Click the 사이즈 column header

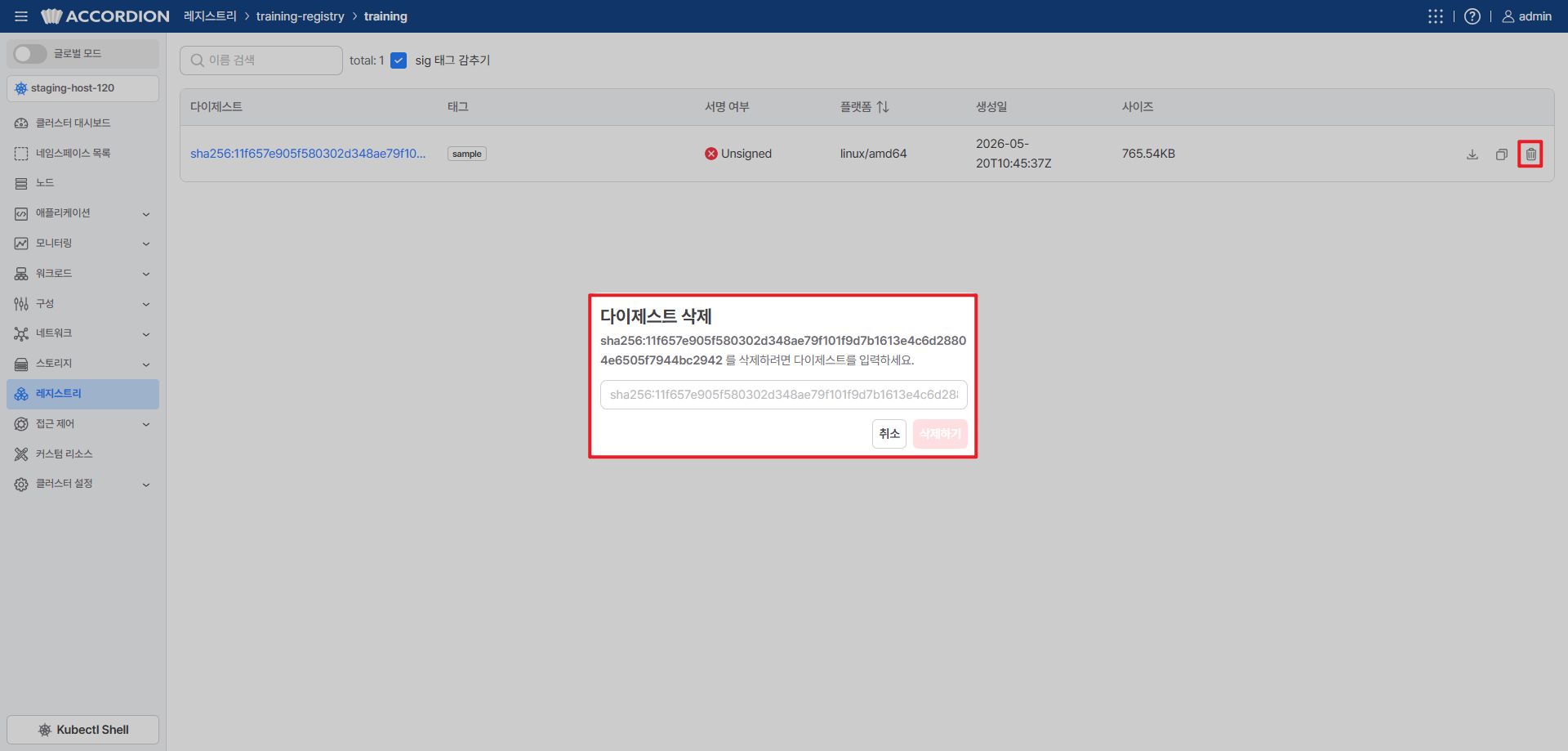pyautogui.click(x=1138, y=107)
